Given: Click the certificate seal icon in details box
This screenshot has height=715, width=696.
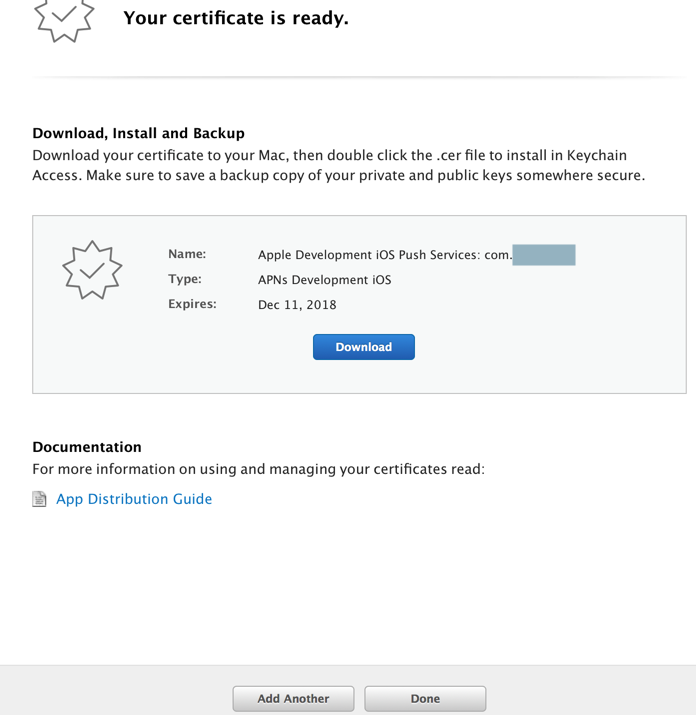Looking at the screenshot, I should point(92,270).
